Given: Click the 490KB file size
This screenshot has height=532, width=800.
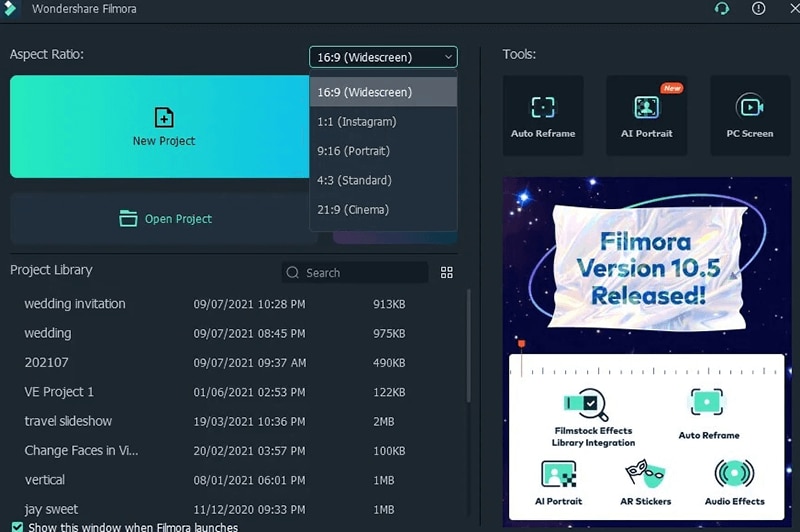Looking at the screenshot, I should [389, 363].
